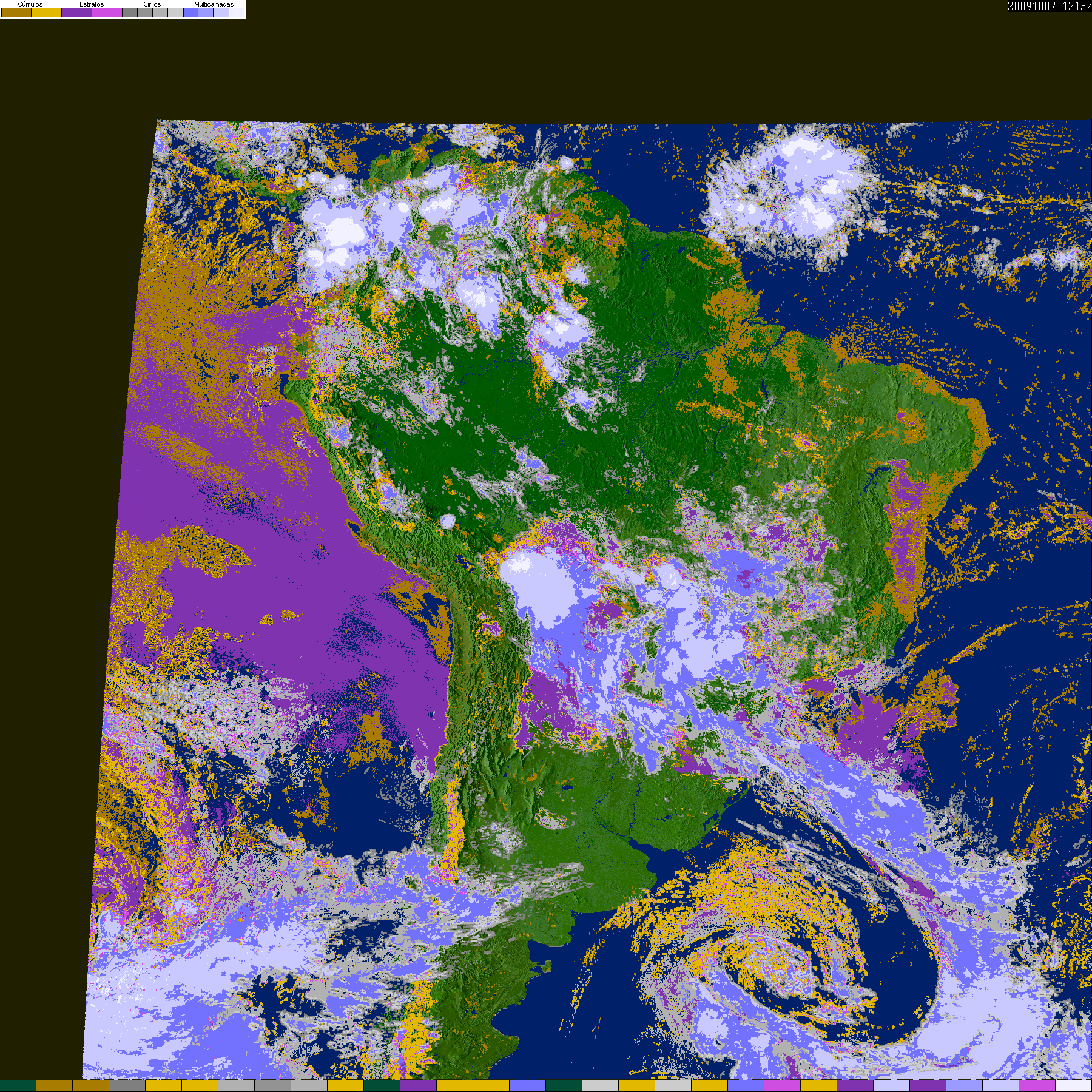Click the lightest gray Cirros legend swatch
The image size is (1092, 1092).
tap(175, 13)
